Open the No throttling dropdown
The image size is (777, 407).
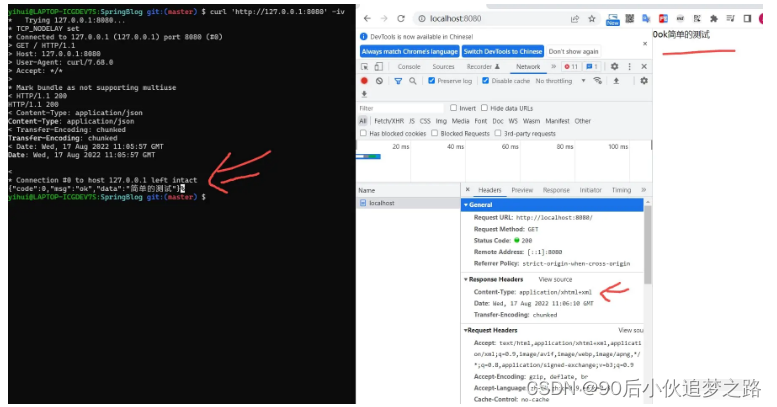(560, 81)
